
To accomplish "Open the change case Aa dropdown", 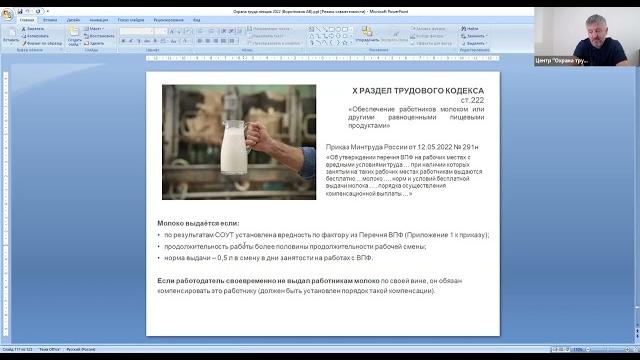I will pyautogui.click(x=174, y=41).
